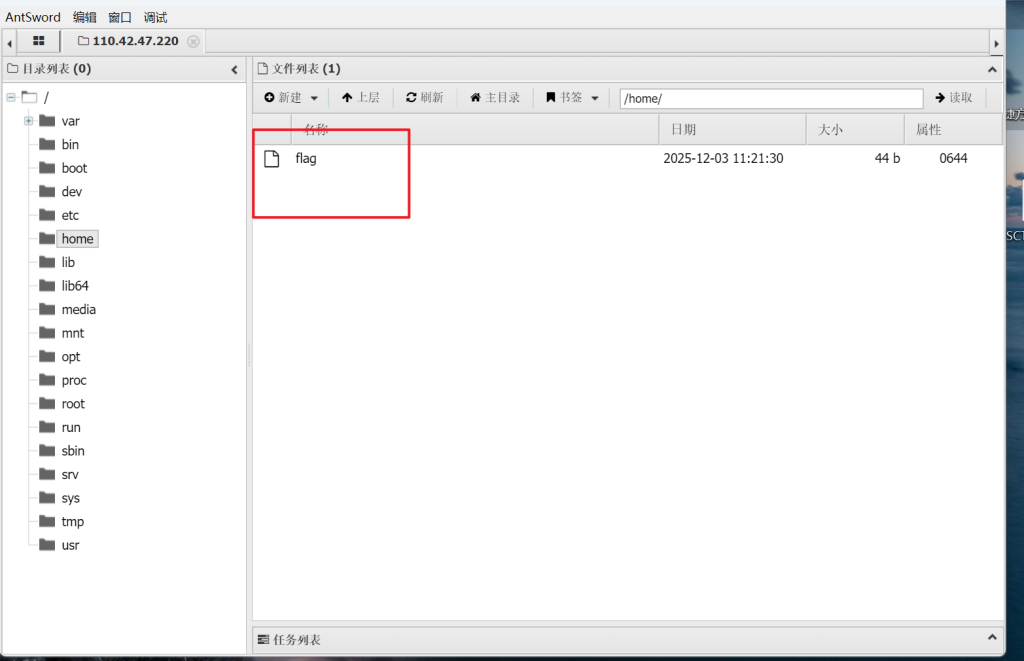1024x661 pixels.
Task: Click the 读取 read path button
Action: point(953,97)
